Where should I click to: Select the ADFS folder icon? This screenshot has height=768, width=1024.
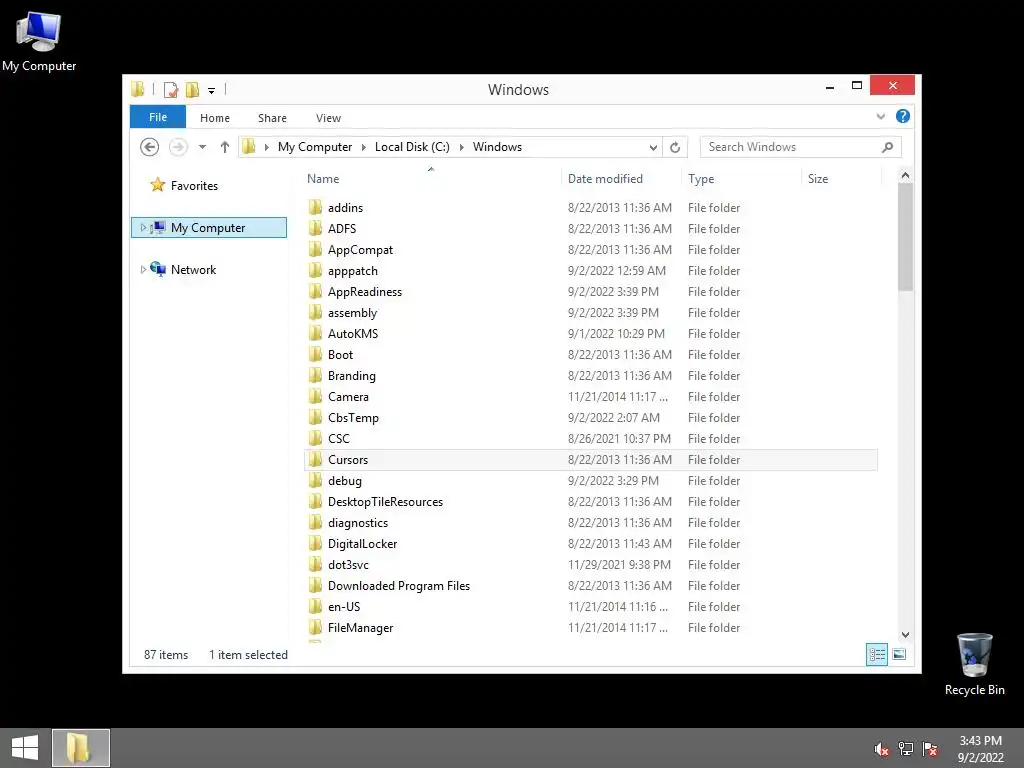315,228
